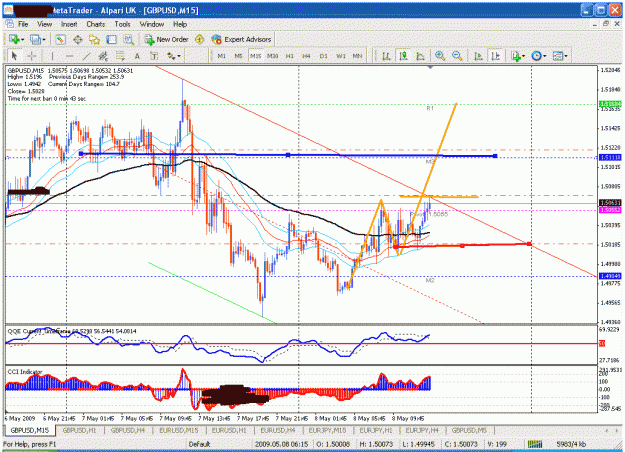Toggle the Navigator folder-star icon
Screen dimensions: 625x452
pos(94,39)
